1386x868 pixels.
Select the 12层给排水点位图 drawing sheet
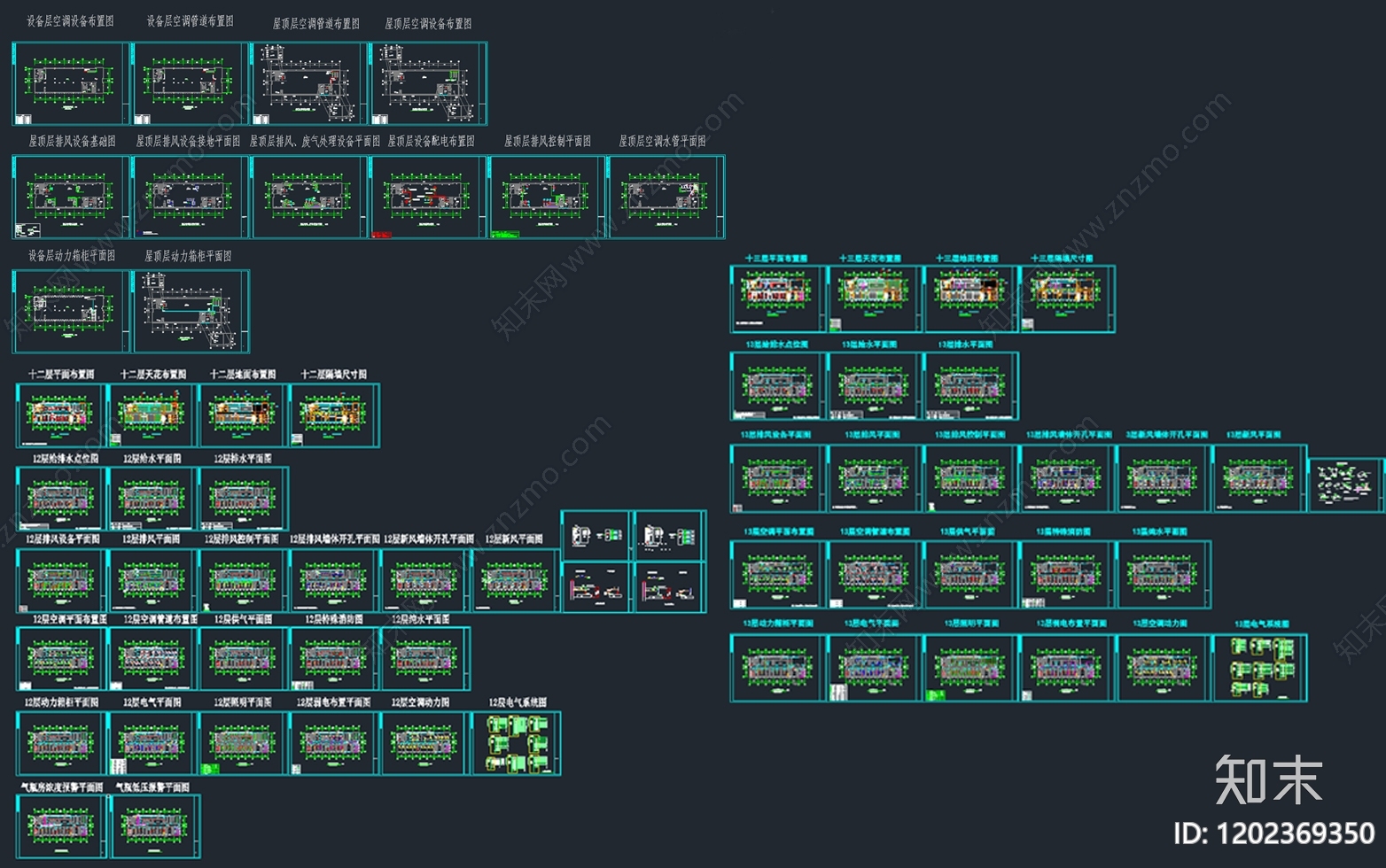pyautogui.click(x=61, y=499)
